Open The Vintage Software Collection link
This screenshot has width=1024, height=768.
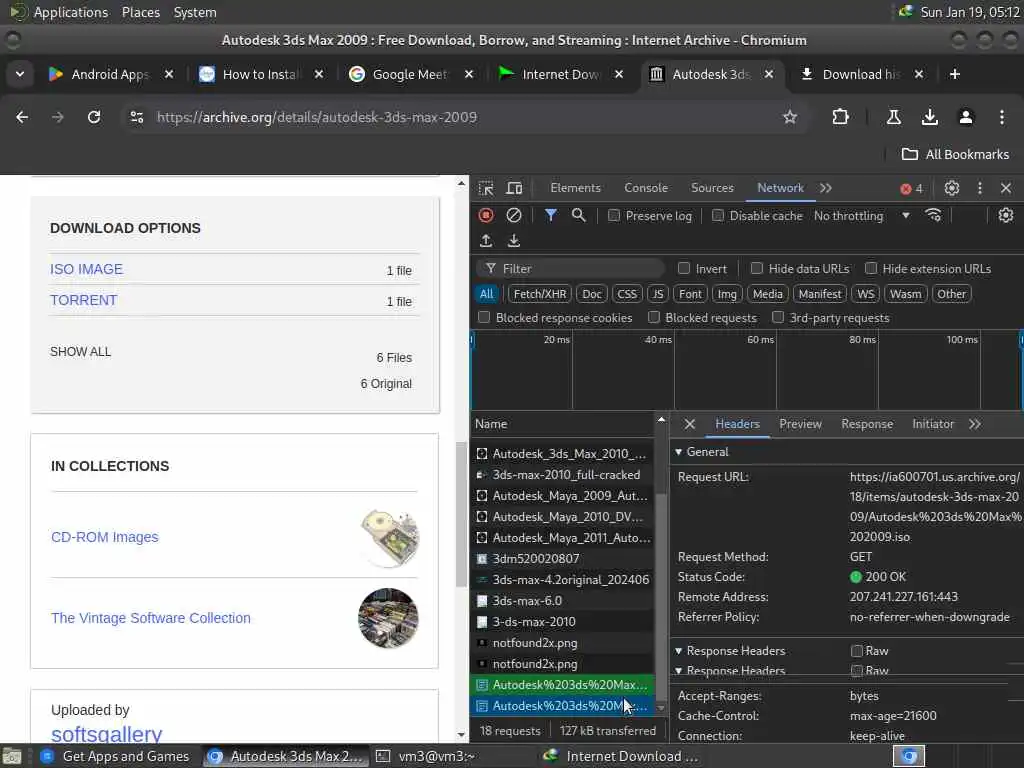(x=151, y=618)
